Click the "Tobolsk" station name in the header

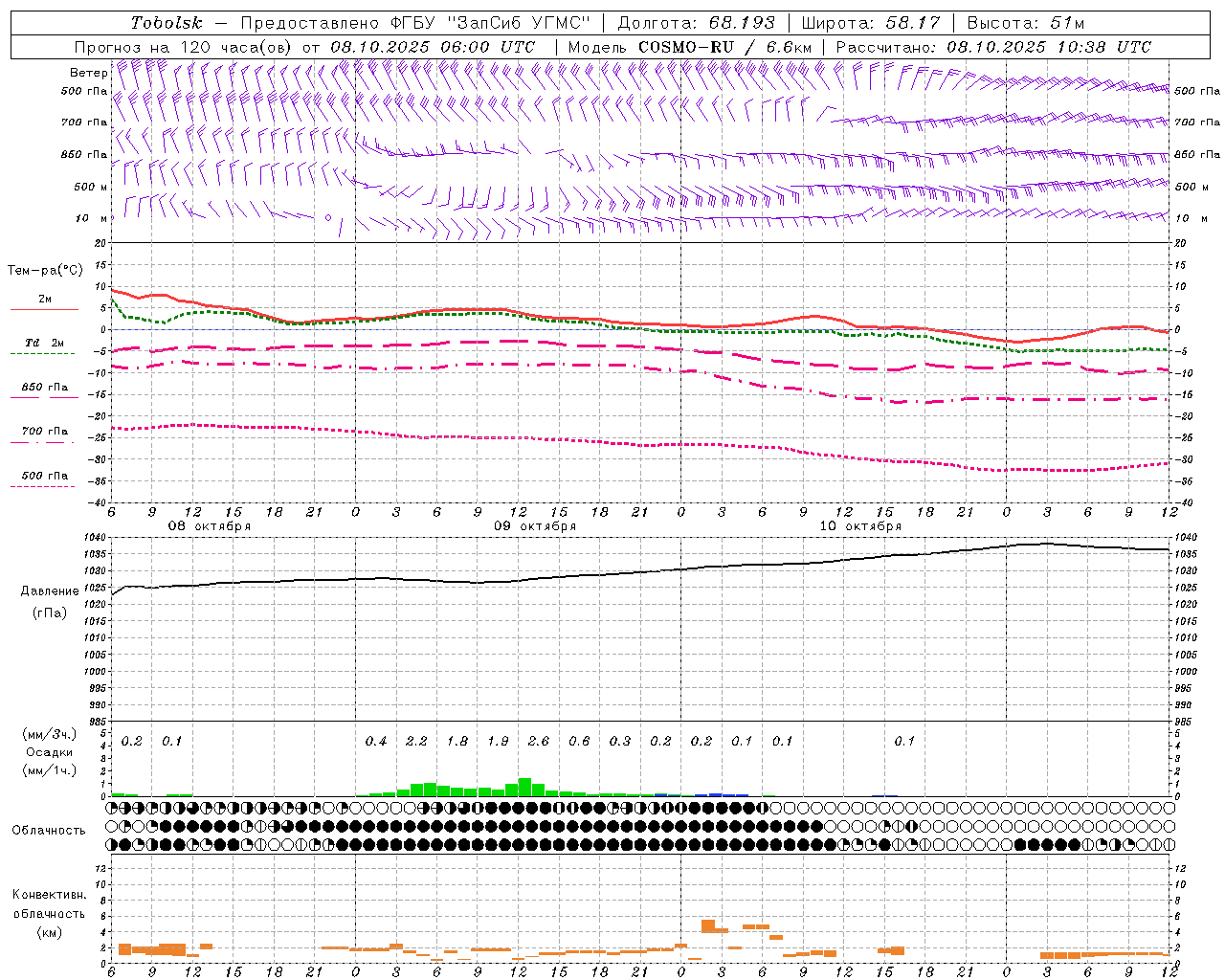click(x=167, y=23)
